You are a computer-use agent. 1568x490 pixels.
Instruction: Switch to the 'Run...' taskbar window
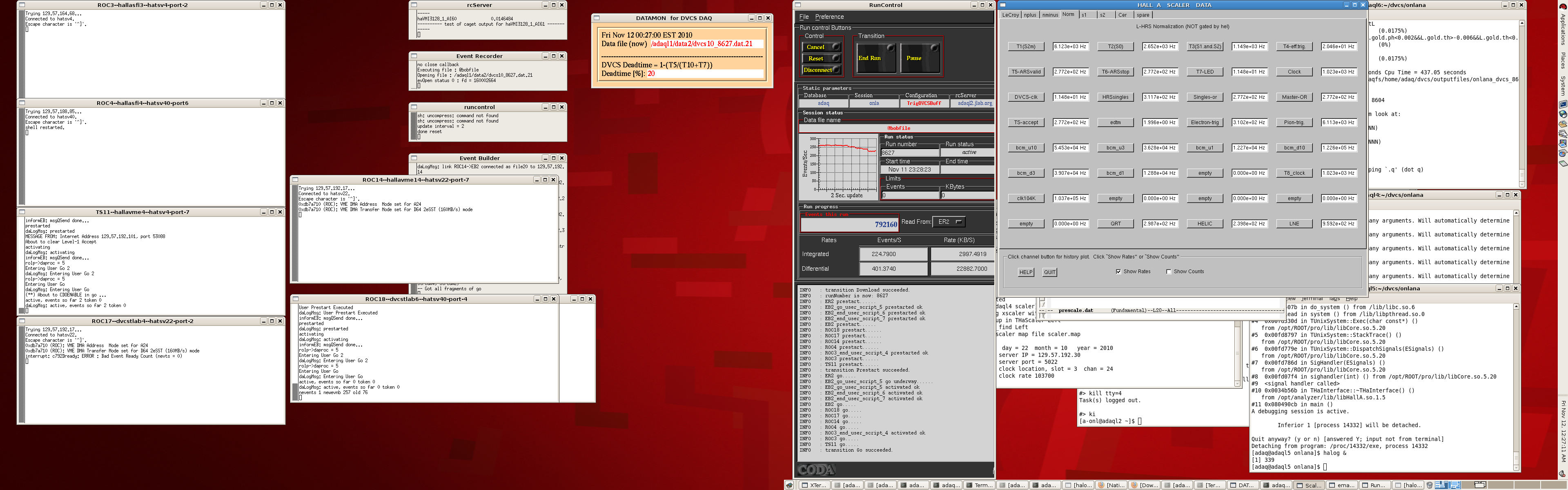(1374, 485)
